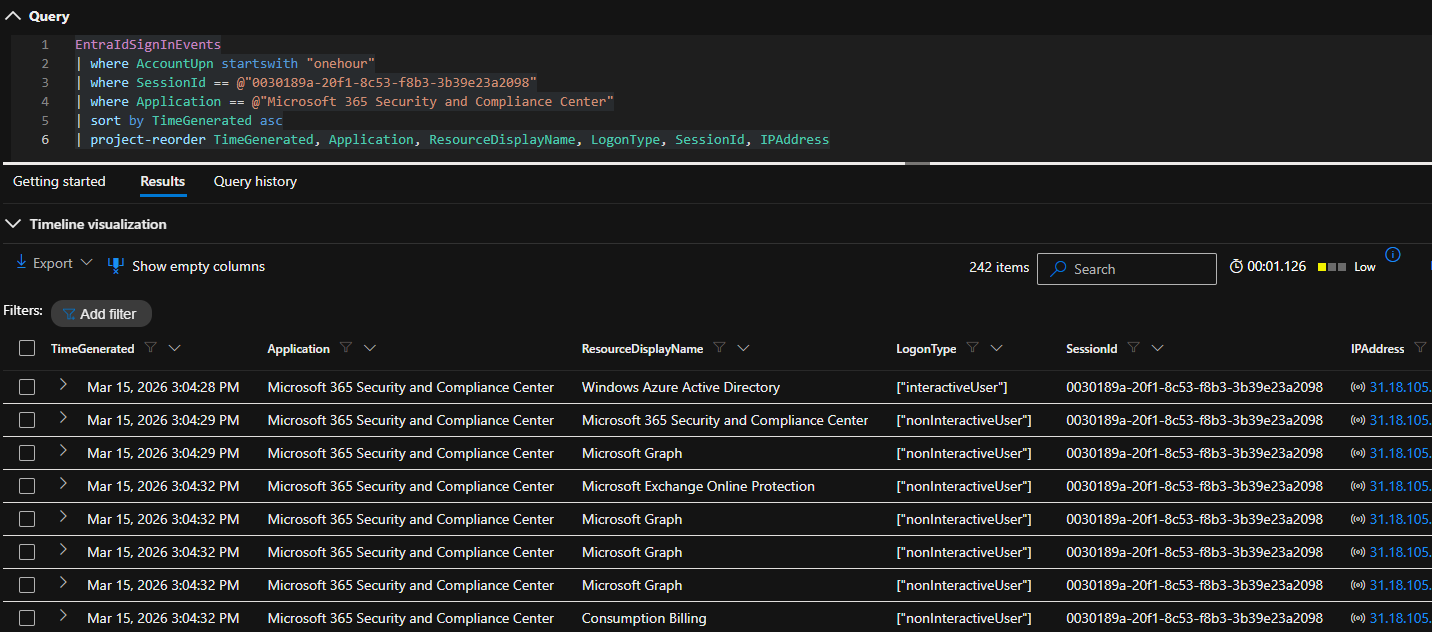Click the signal icon beside the first IP address

click(1359, 387)
